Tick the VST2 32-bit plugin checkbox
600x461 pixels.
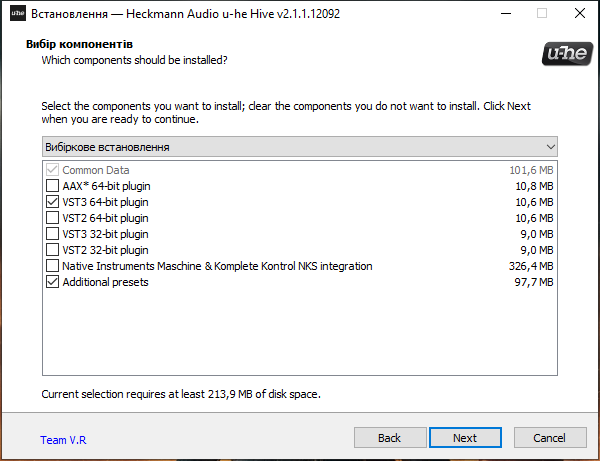click(x=52, y=250)
